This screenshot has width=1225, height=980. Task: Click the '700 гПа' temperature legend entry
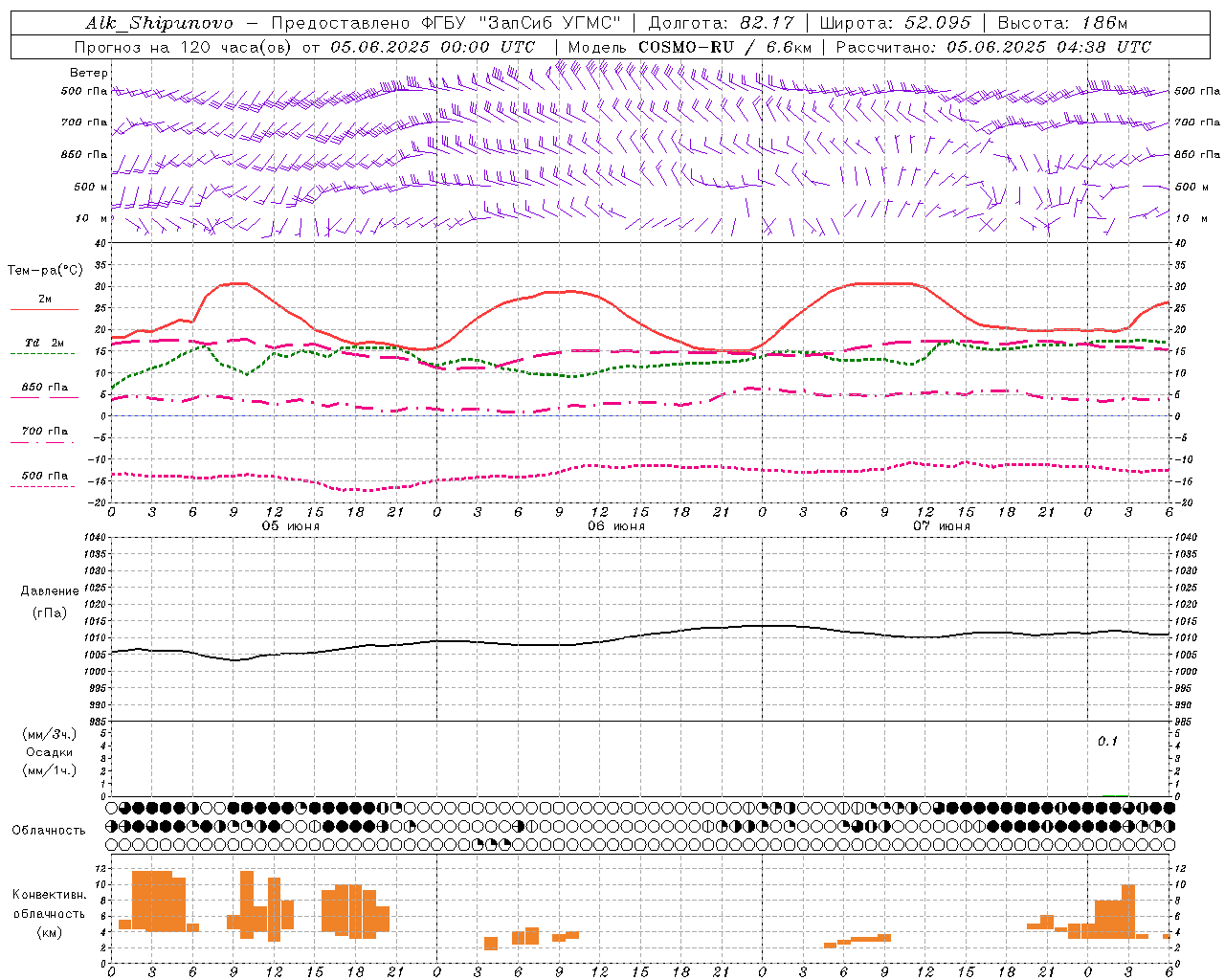pos(45,432)
